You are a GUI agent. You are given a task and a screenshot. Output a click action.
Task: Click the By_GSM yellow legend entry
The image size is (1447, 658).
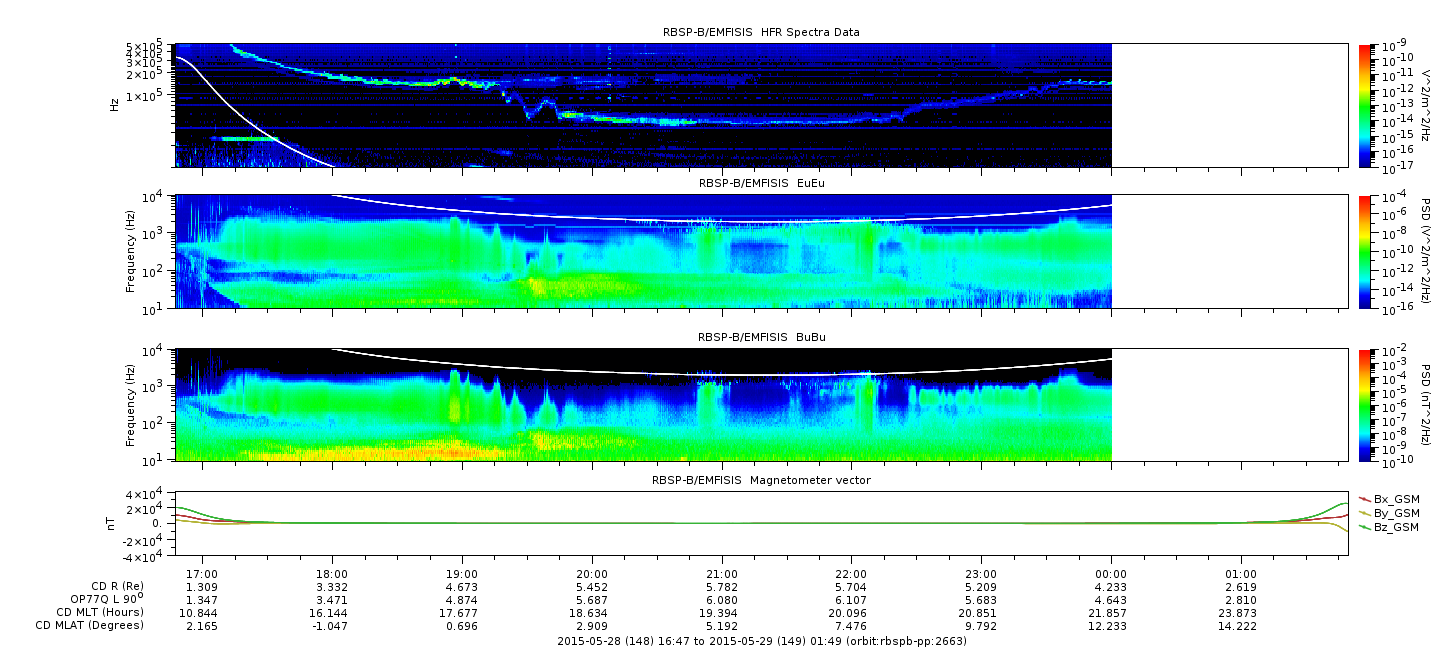(1388, 513)
